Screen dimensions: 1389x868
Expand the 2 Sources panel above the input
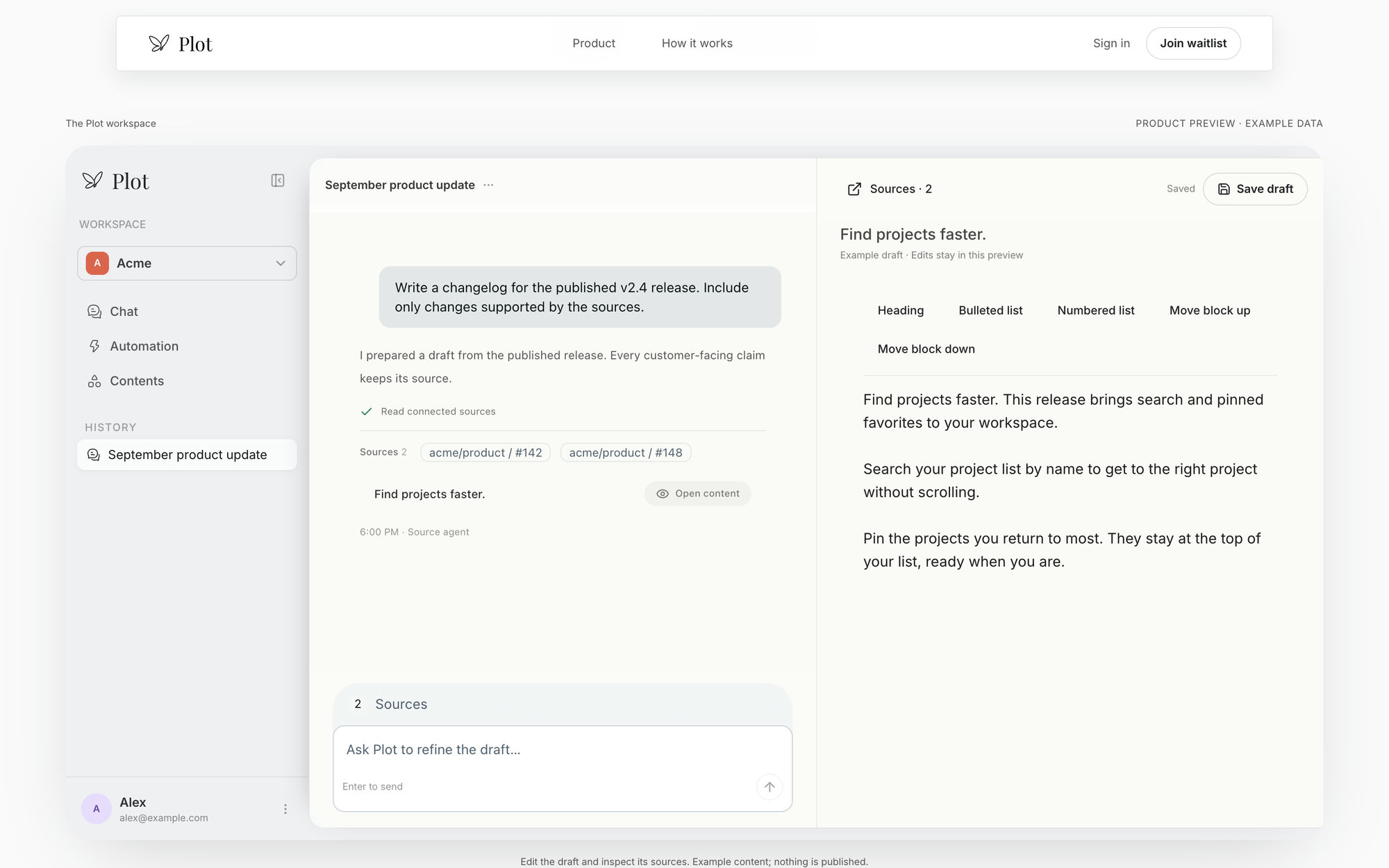563,704
